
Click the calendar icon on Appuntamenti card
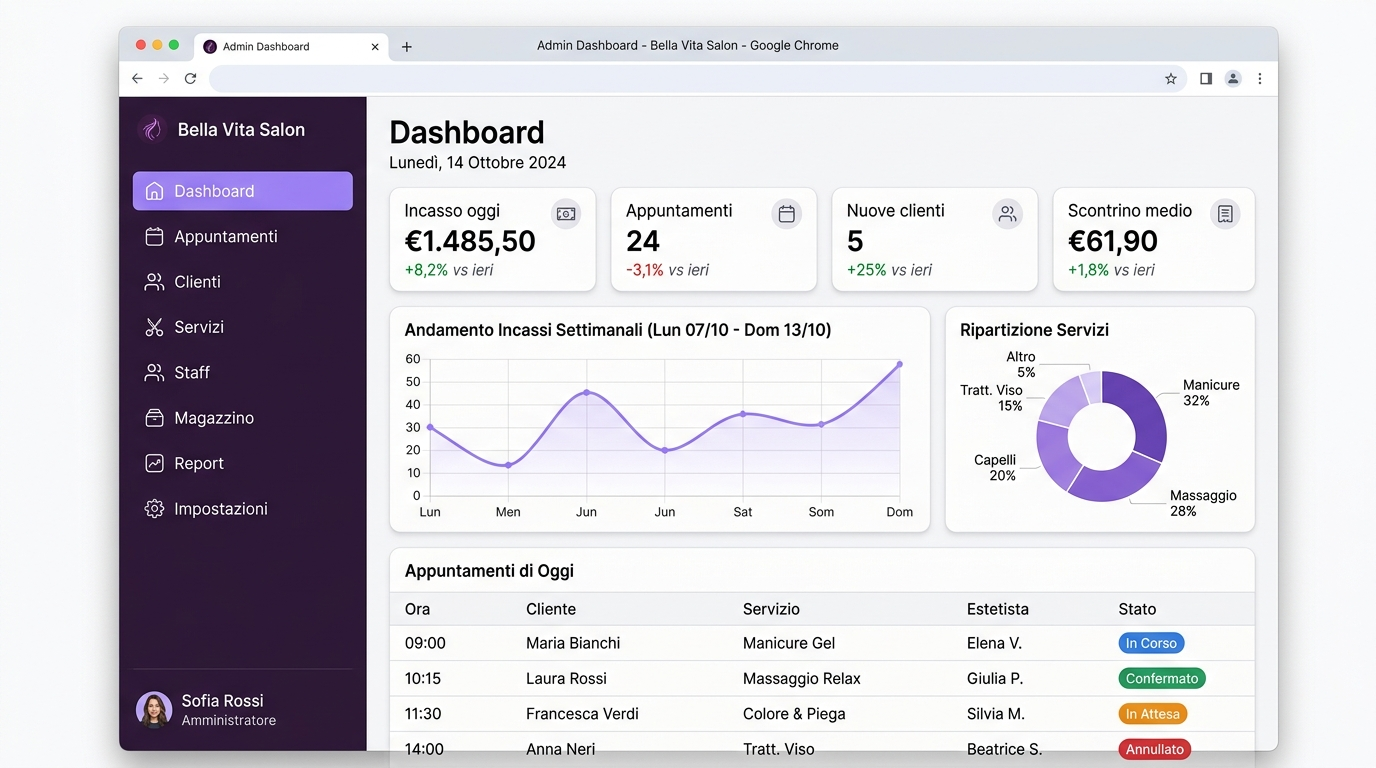coord(787,214)
